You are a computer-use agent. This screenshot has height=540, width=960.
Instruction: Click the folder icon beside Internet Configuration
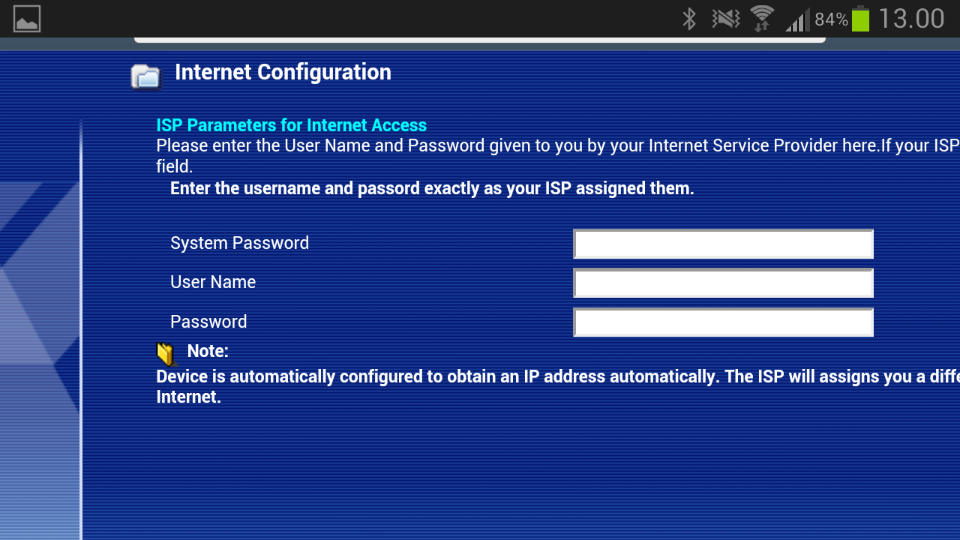coord(146,76)
